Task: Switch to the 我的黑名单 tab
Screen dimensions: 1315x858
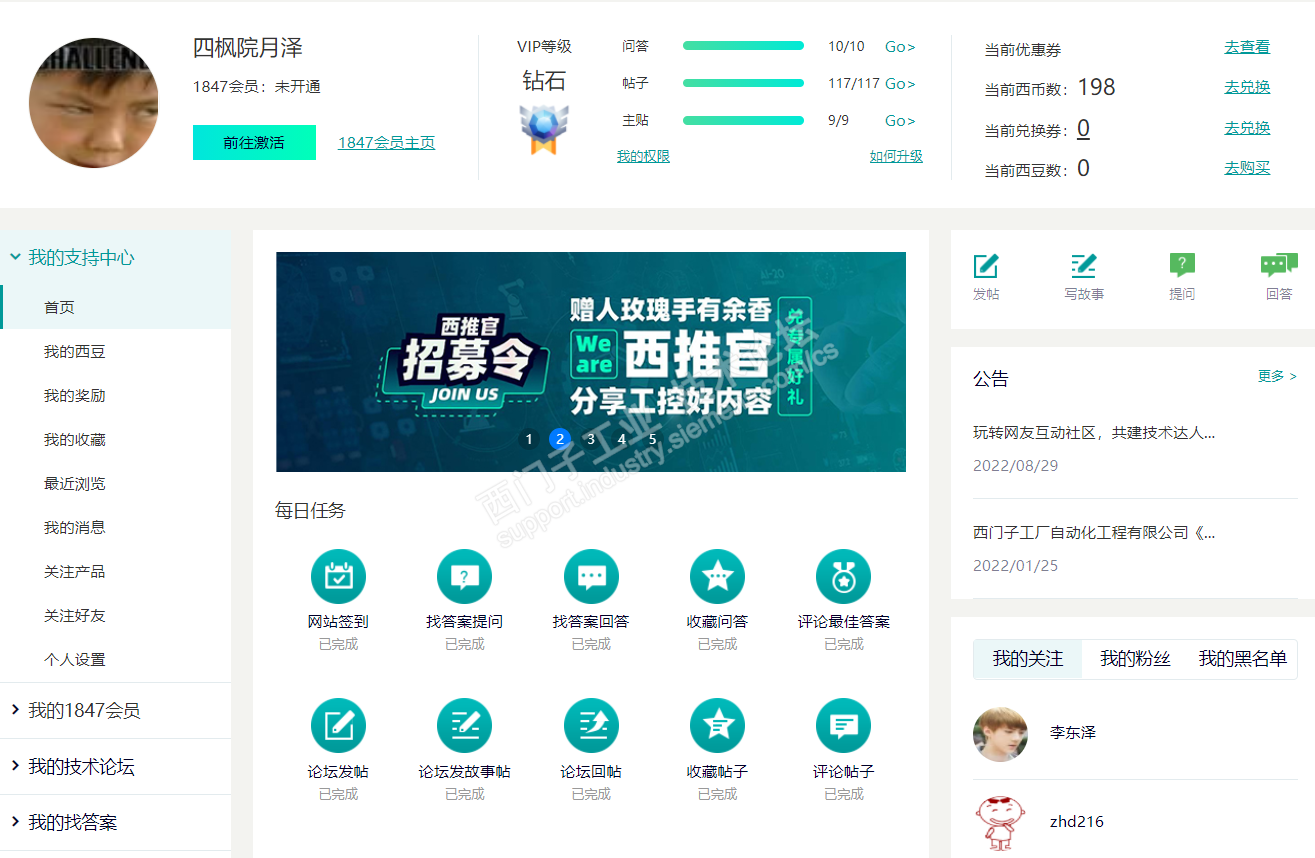Action: [x=1243, y=659]
